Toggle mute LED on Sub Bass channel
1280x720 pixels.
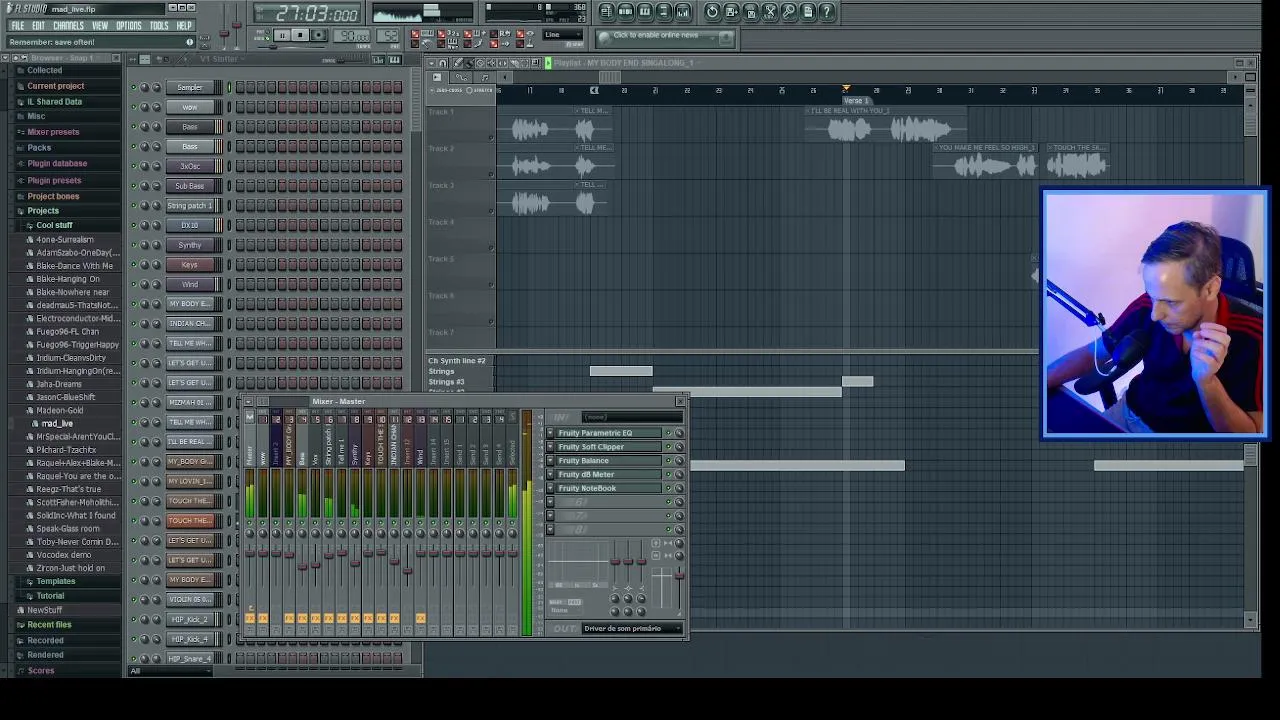[133, 186]
